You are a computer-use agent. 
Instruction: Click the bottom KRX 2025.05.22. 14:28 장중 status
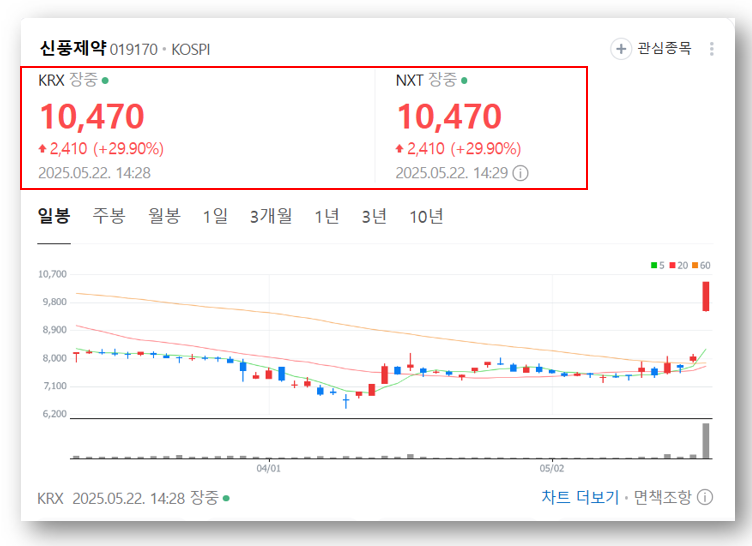point(133,498)
